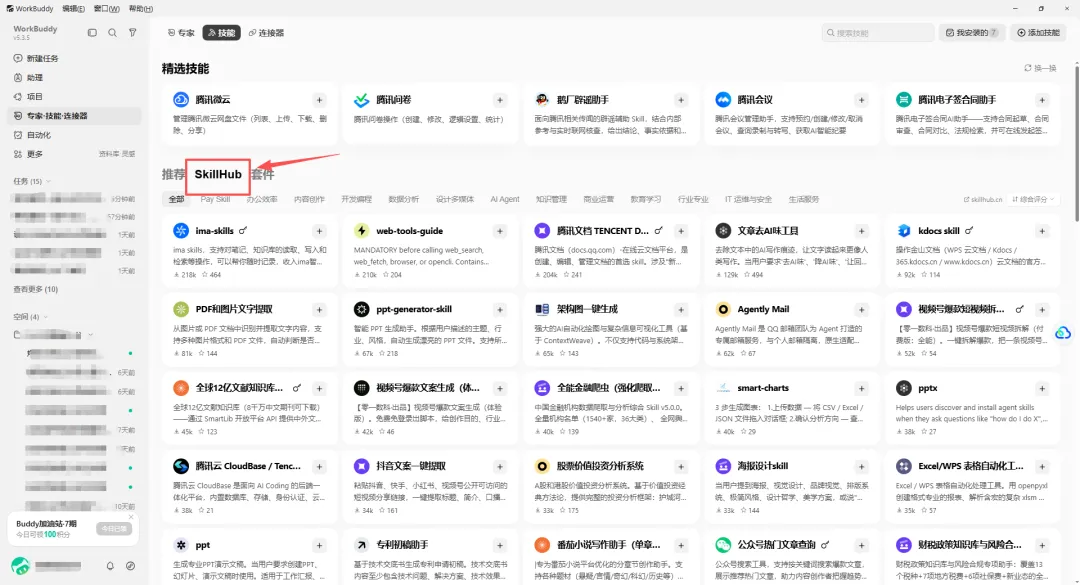Open 新建任务 in the sidebar
The height and width of the screenshot is (585, 1080).
coord(76,59)
